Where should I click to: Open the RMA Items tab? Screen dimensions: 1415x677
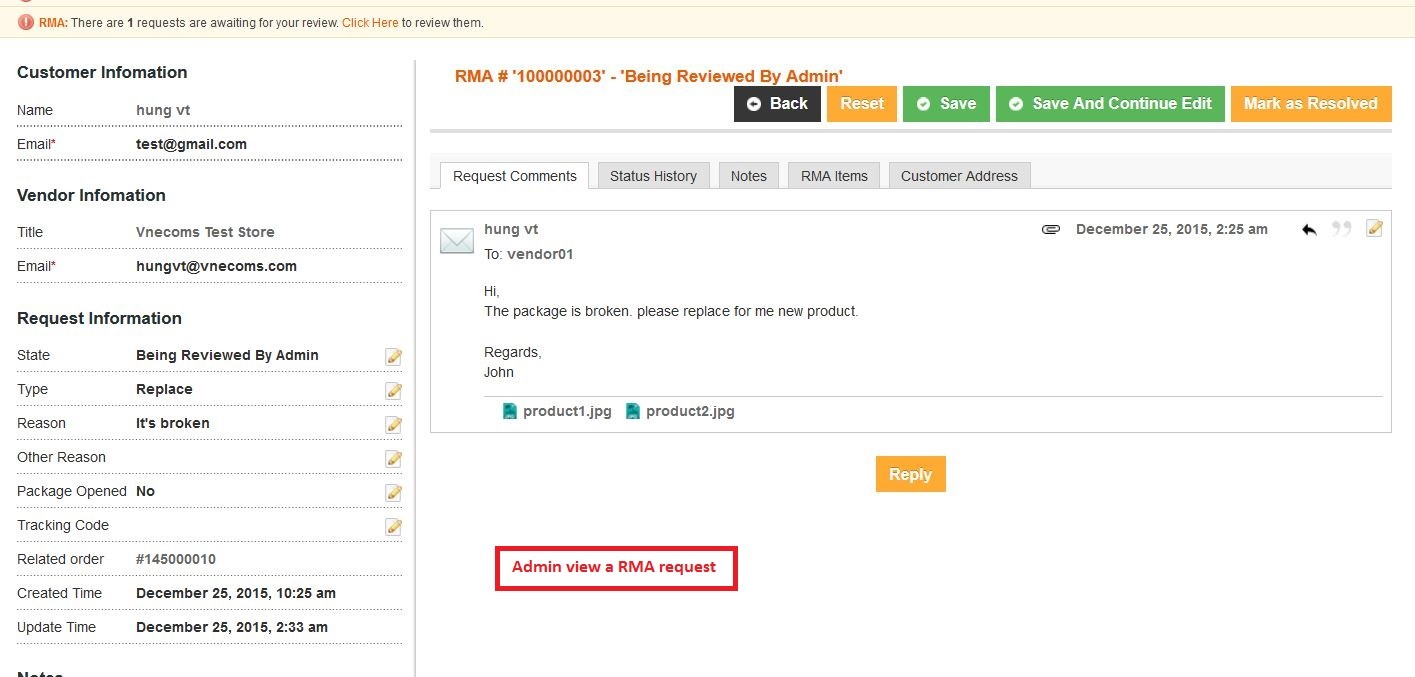pyautogui.click(x=834, y=176)
